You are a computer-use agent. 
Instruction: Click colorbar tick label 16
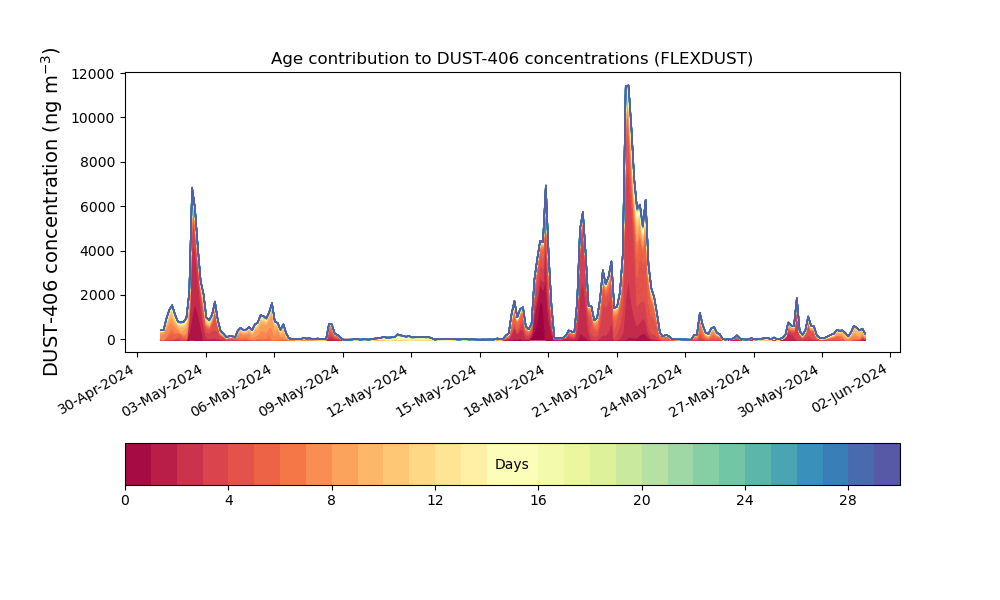click(x=538, y=501)
